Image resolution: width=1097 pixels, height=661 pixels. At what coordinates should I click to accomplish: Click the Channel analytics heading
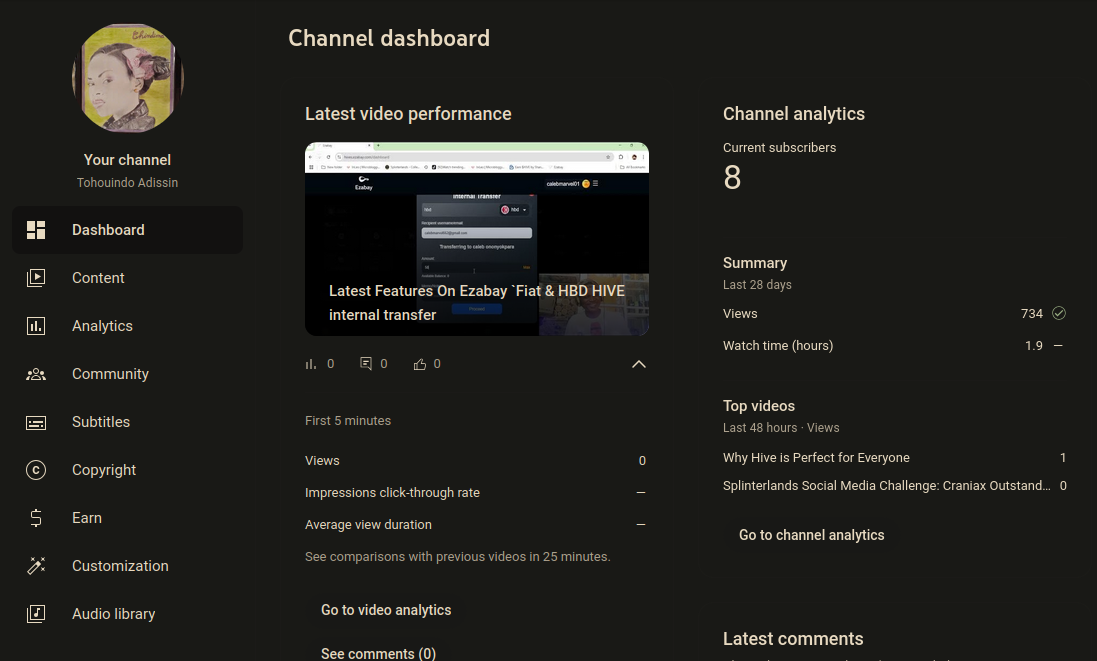[793, 114]
